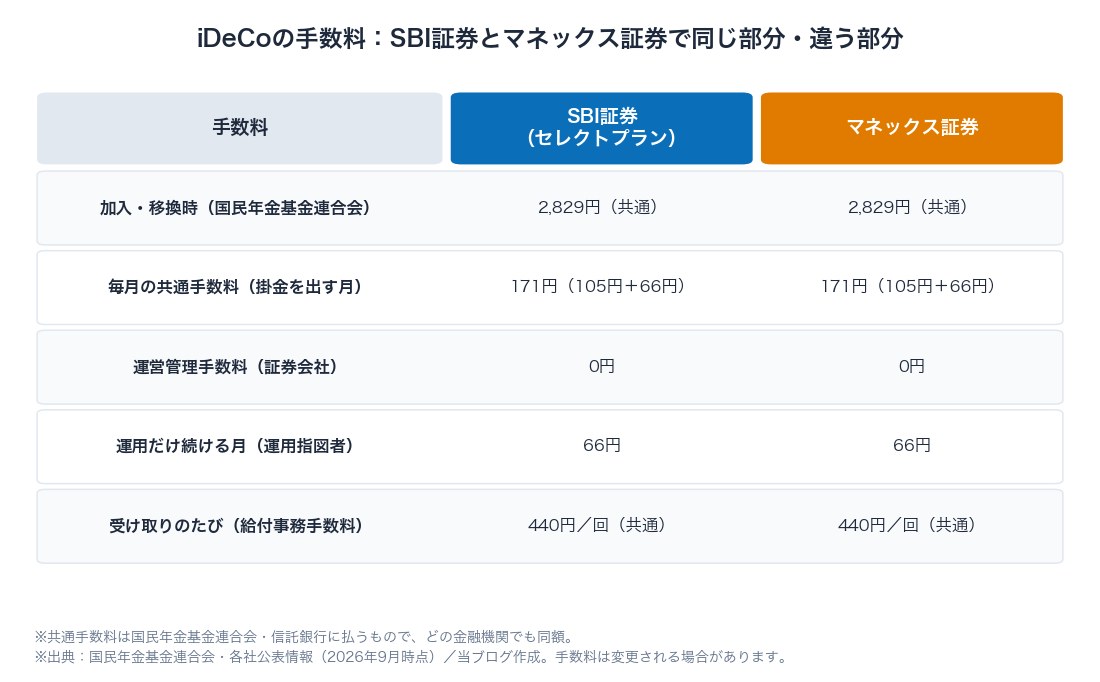1100x682 pixels.
Task: Select the orange 'マネックス証券' header cell
Action: point(911,128)
